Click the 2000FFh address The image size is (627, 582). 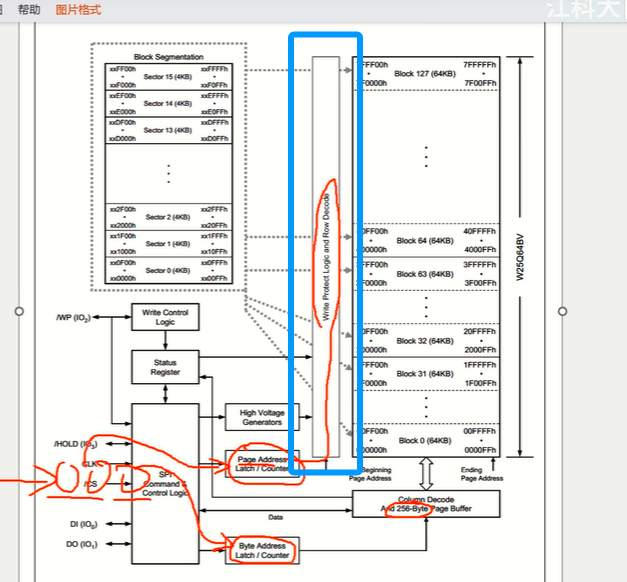click(x=480, y=350)
